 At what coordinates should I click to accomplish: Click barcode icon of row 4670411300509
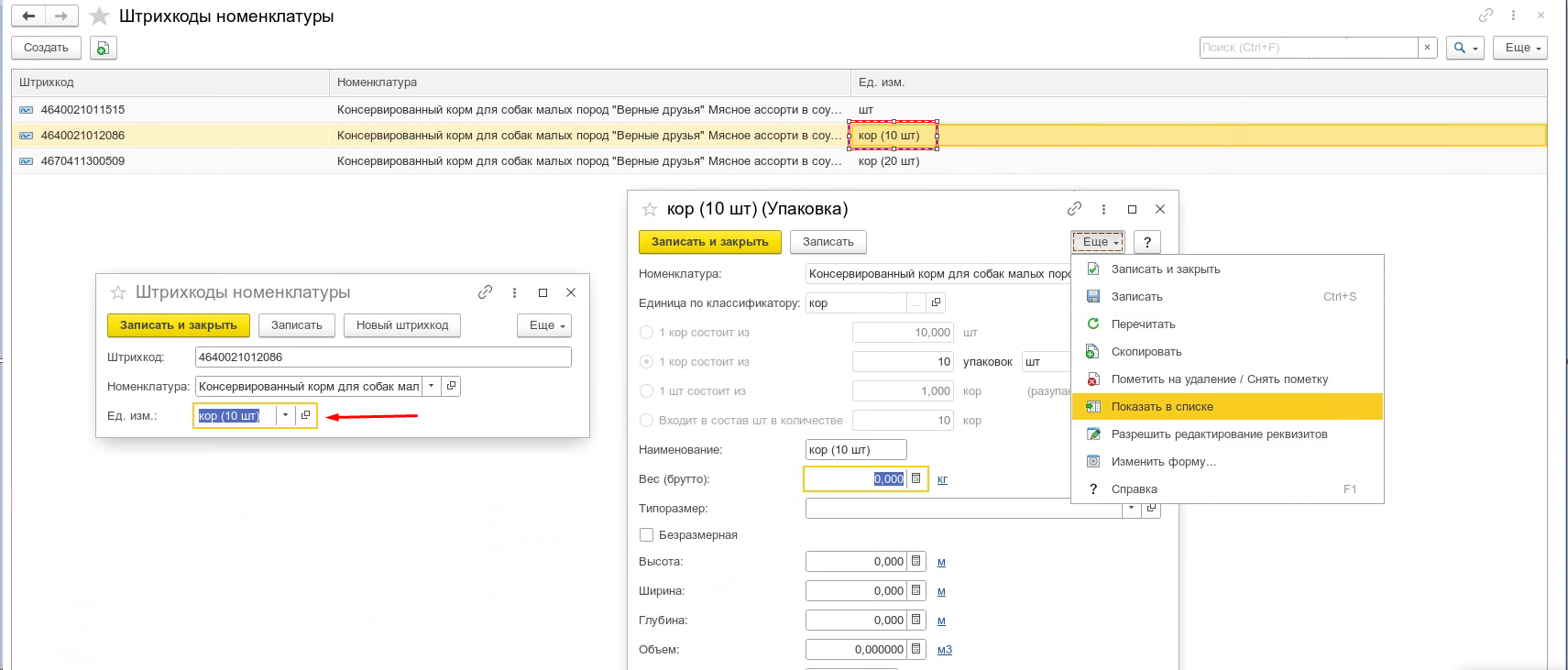coord(27,161)
